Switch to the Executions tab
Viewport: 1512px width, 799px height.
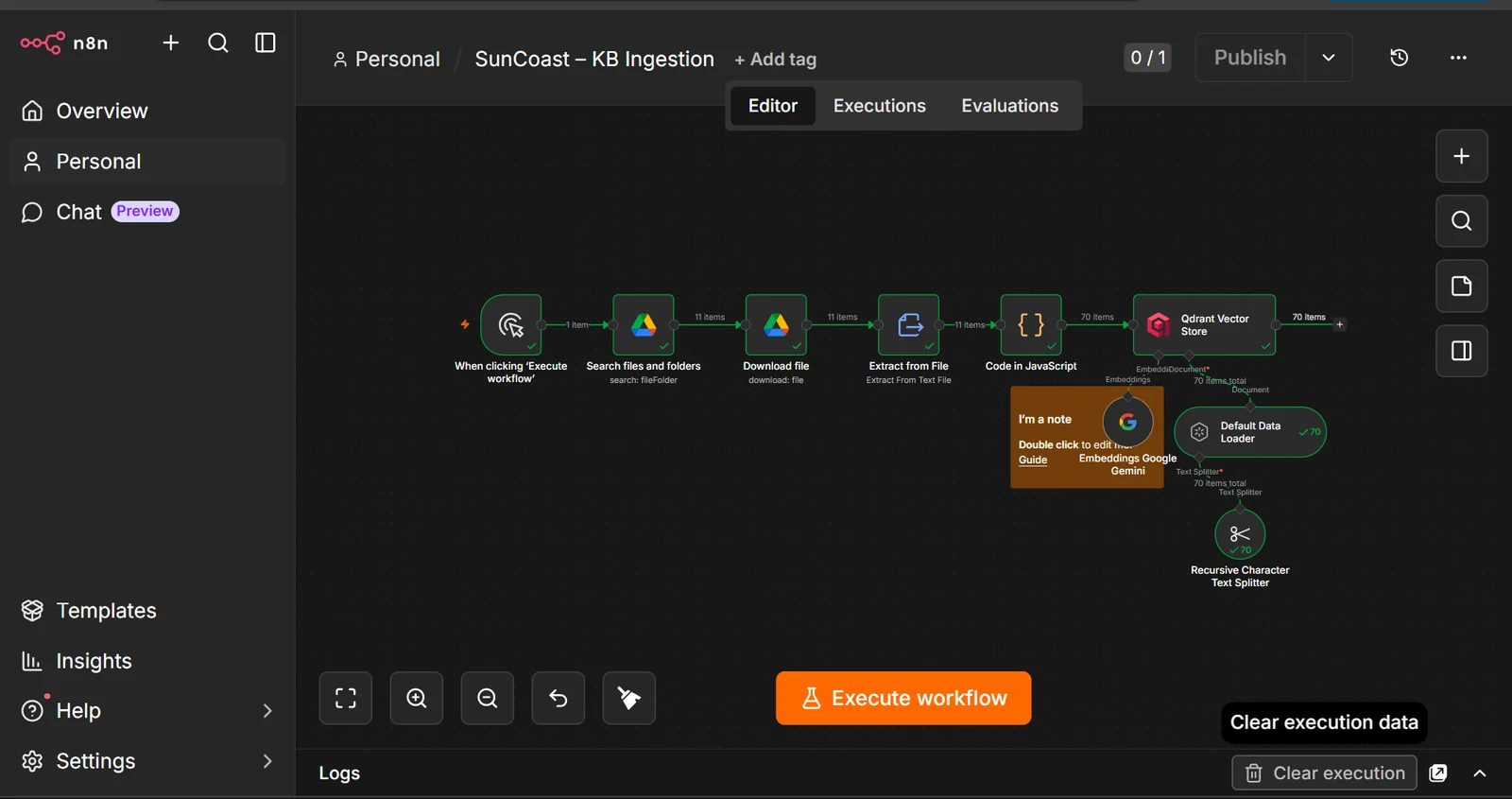(x=880, y=106)
